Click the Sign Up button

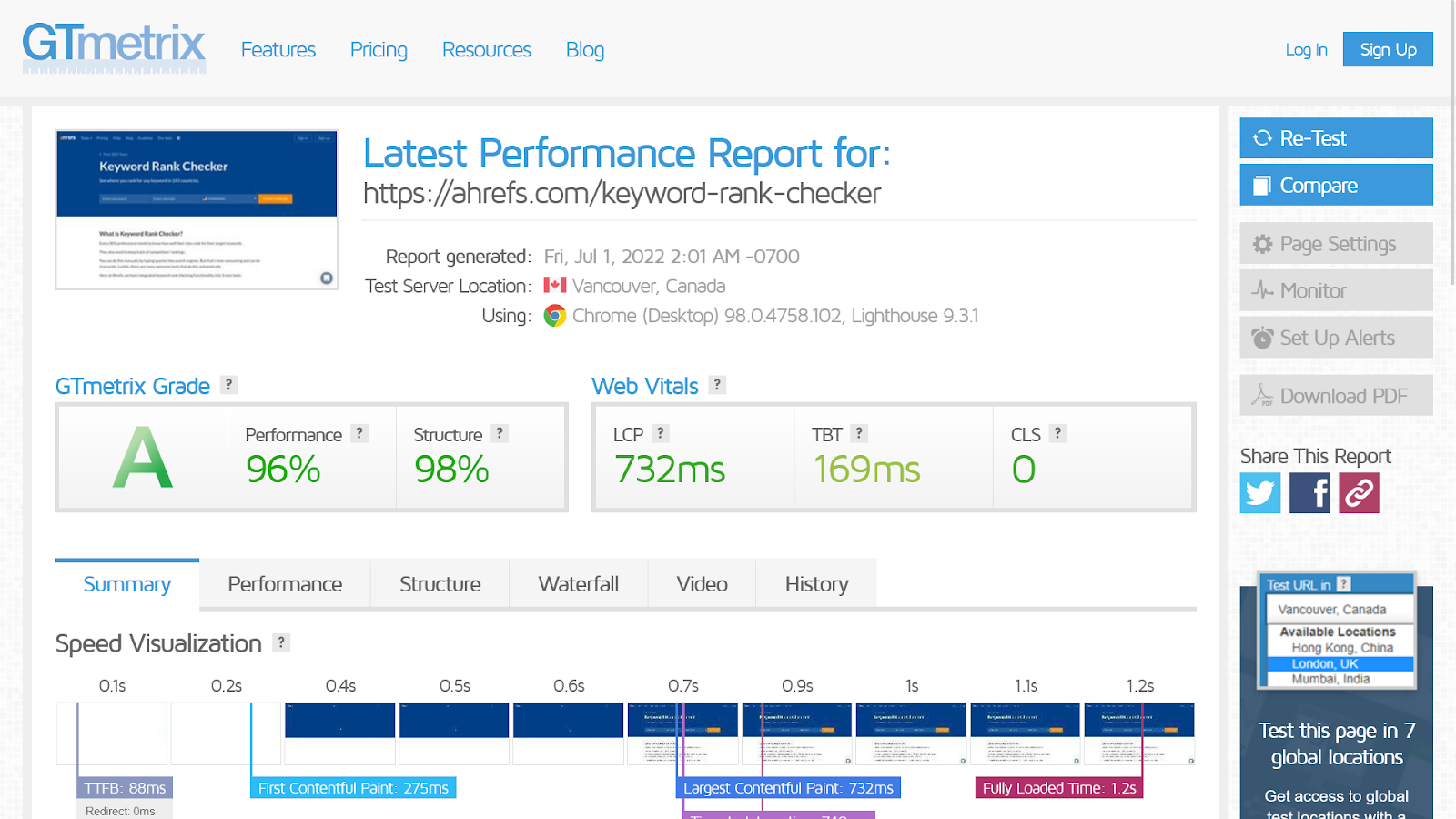(1388, 49)
